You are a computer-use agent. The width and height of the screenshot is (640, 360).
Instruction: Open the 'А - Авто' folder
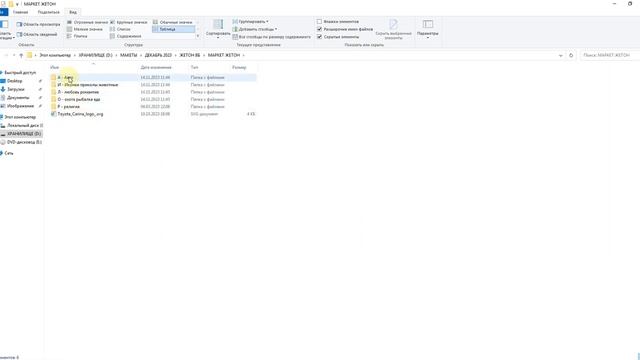coord(65,78)
